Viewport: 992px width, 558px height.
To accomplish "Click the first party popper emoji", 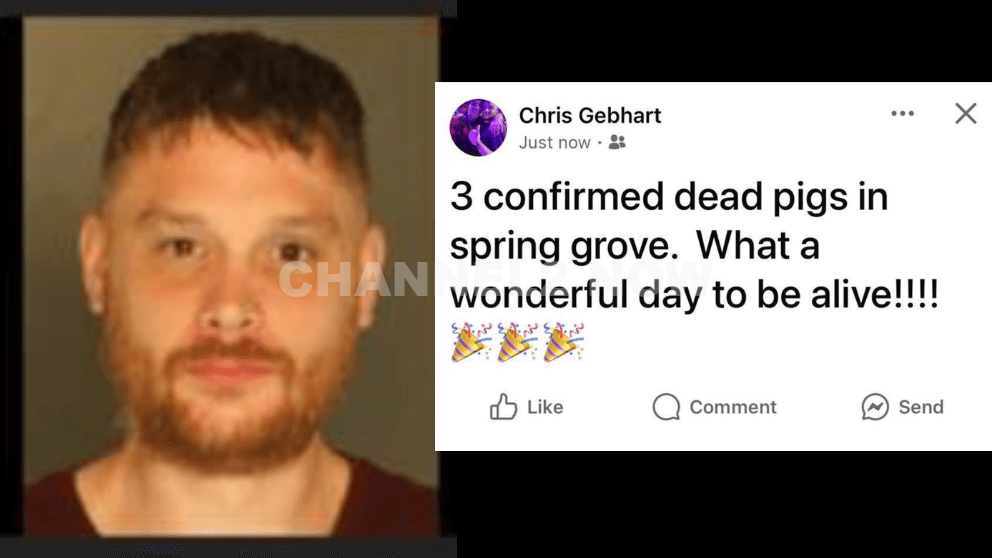I will pos(471,342).
